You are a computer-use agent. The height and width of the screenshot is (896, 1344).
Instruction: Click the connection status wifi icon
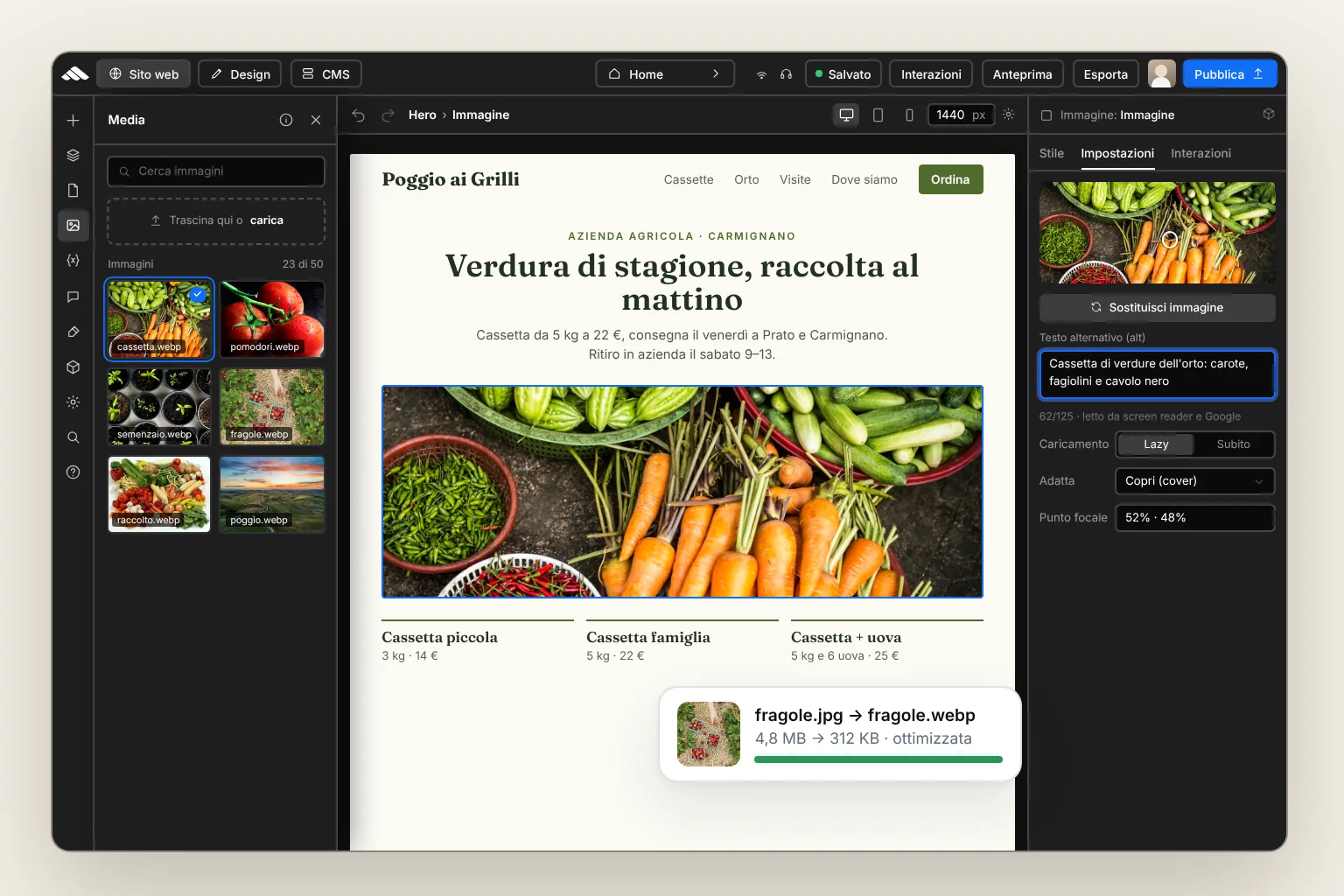point(761,74)
